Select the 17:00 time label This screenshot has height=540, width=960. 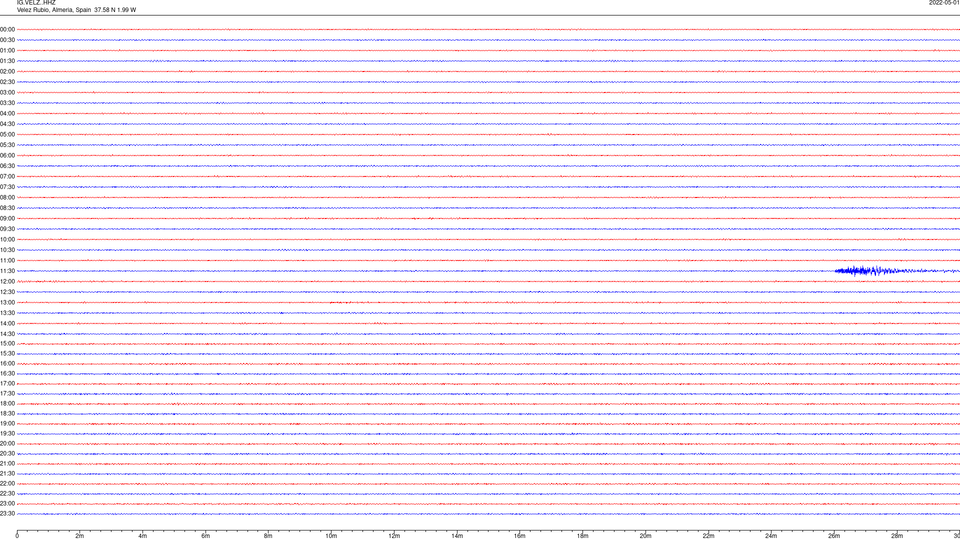point(7,383)
